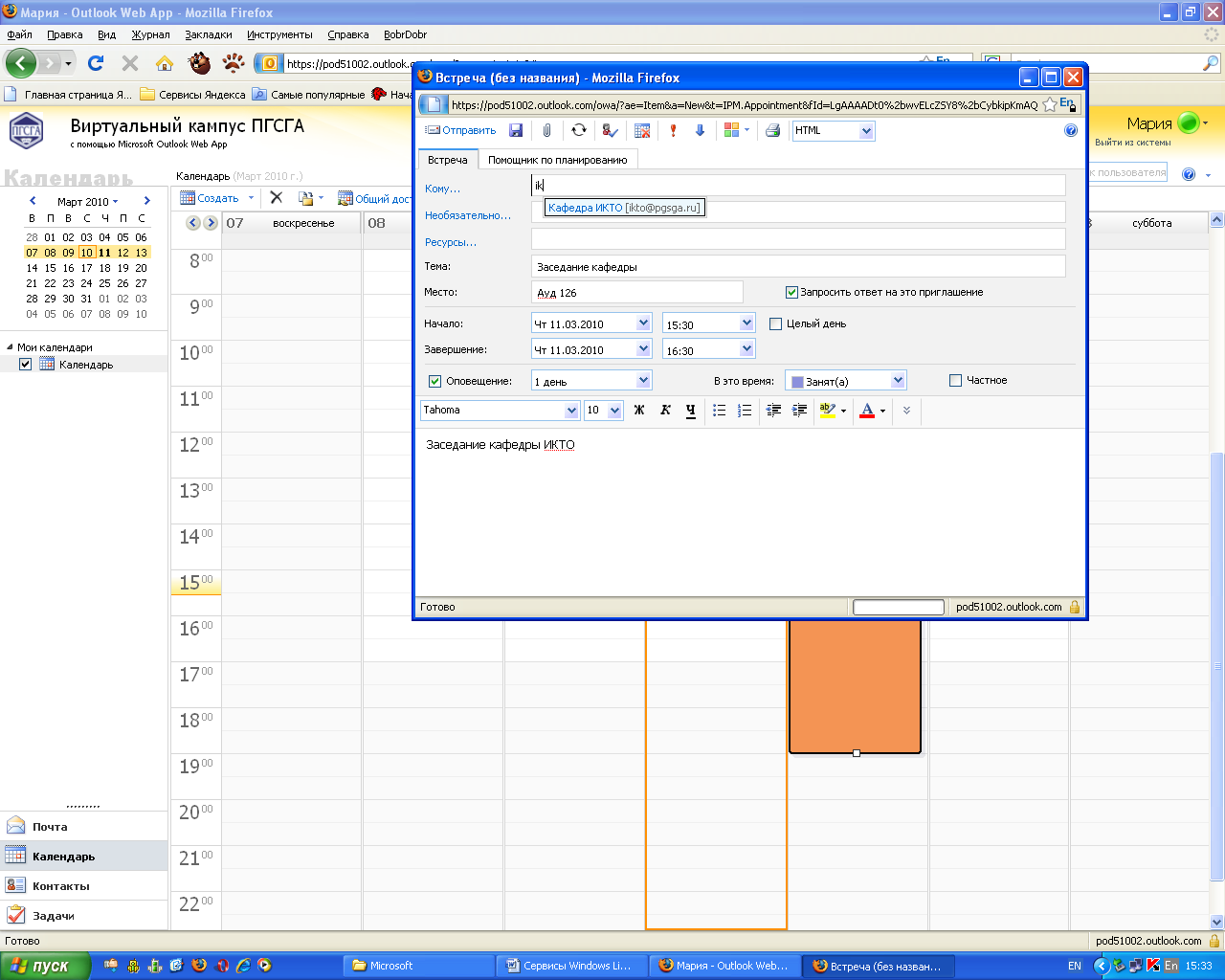1225x980 pixels.
Task: Open the Firefox 'Журнал' menu
Action: pyautogui.click(x=150, y=34)
